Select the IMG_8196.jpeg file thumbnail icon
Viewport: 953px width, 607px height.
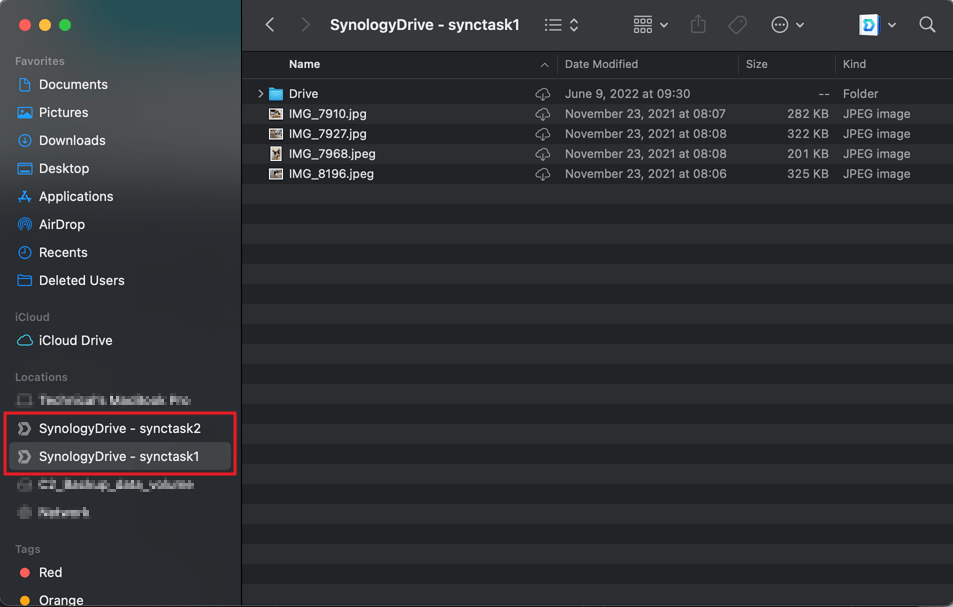[x=276, y=174]
